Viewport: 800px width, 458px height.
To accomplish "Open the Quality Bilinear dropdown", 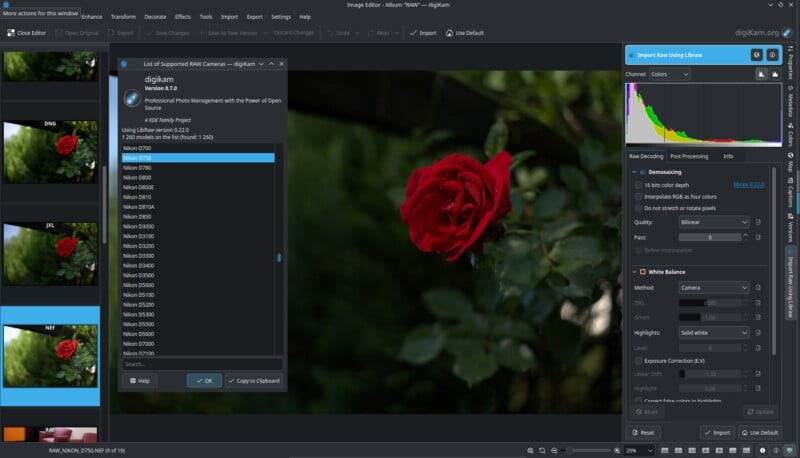I will click(x=713, y=222).
